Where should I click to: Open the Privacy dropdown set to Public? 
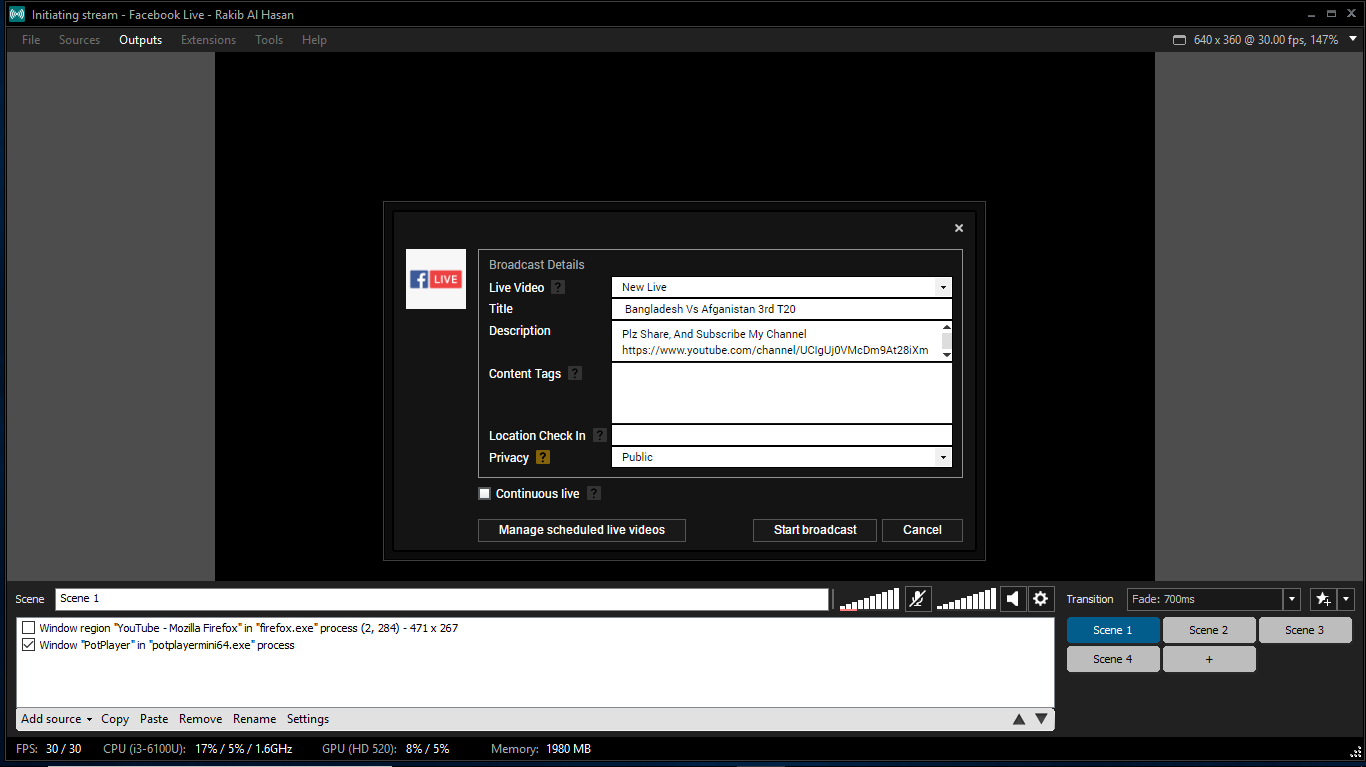[x=942, y=458]
